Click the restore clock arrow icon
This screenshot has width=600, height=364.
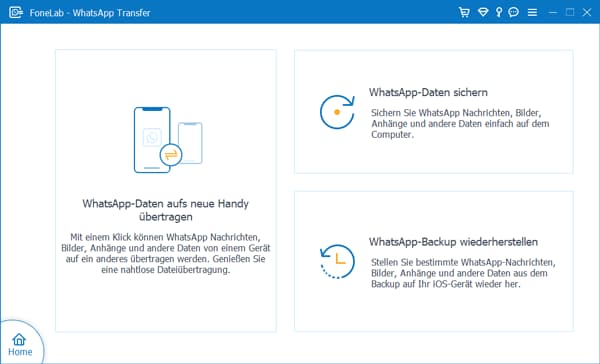click(337, 261)
